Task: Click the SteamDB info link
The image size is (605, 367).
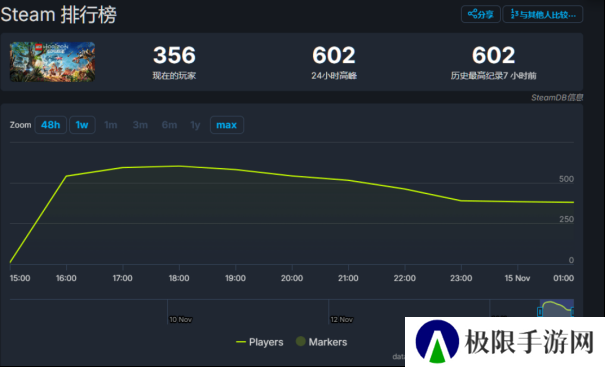Action: [x=557, y=98]
